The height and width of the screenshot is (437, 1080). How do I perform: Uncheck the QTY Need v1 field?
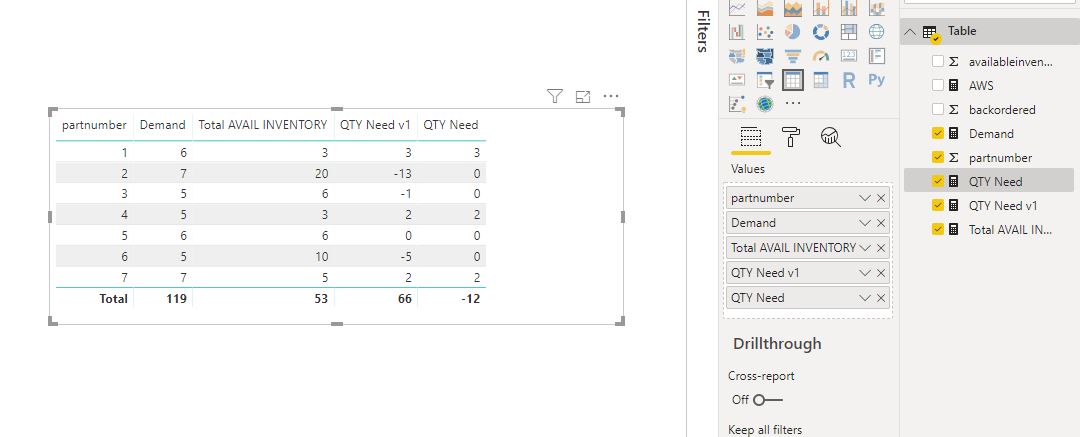click(x=937, y=205)
